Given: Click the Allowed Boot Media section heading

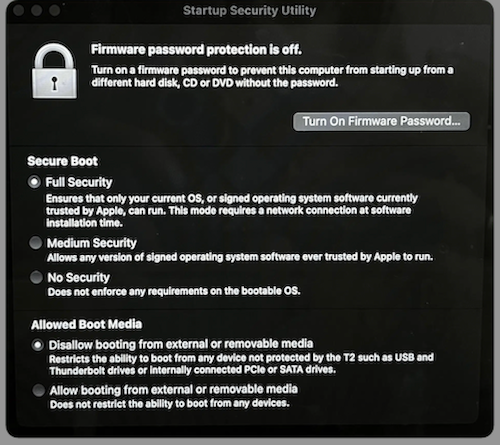Looking at the screenshot, I should 87,324.
